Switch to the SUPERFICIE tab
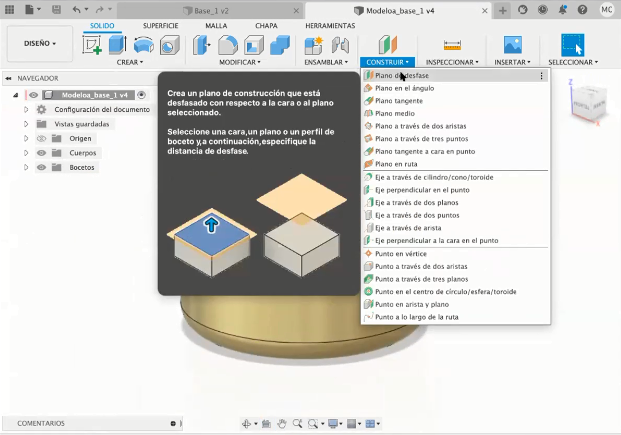This screenshot has width=621, height=435. [160, 26]
